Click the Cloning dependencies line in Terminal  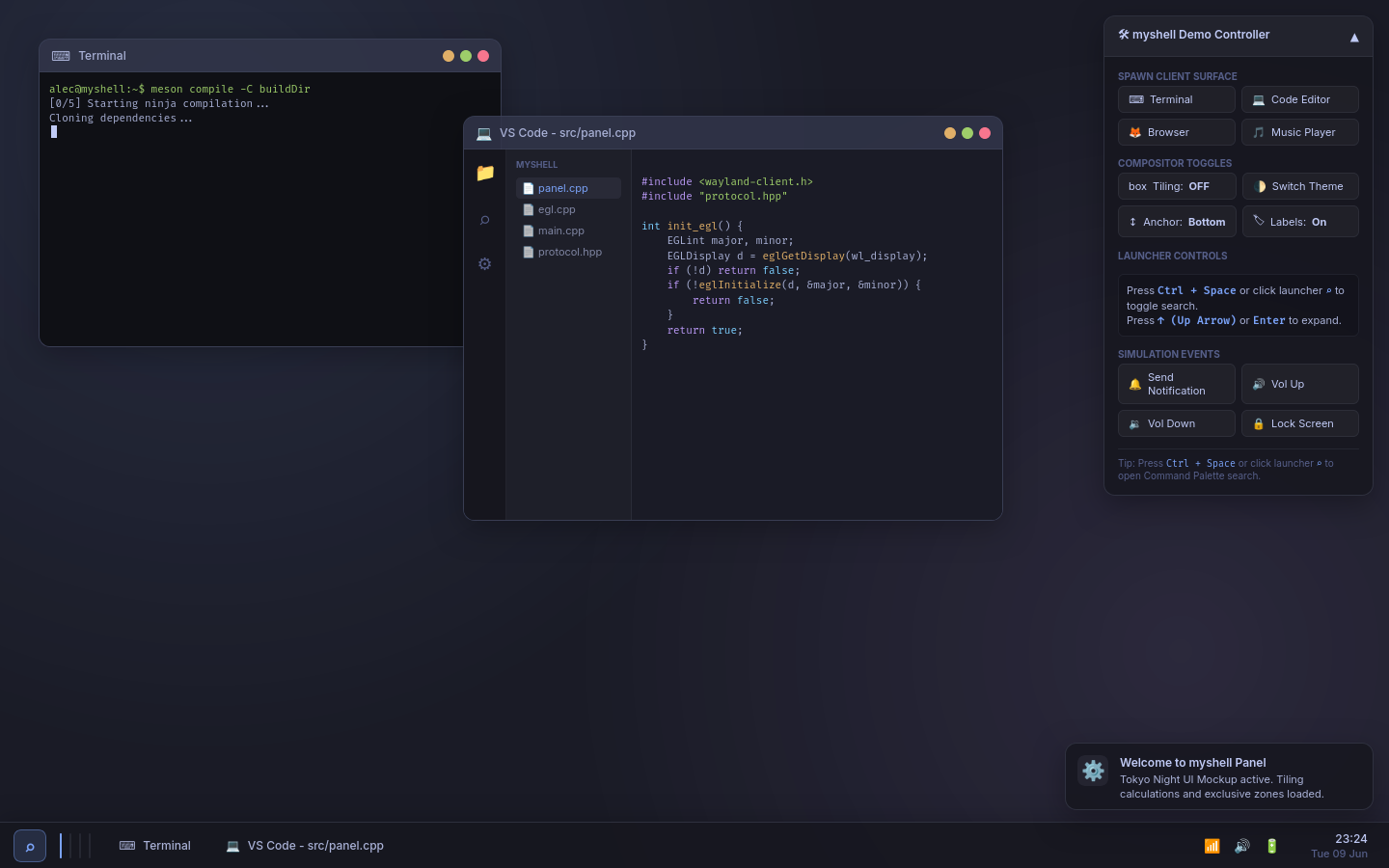[x=121, y=119]
